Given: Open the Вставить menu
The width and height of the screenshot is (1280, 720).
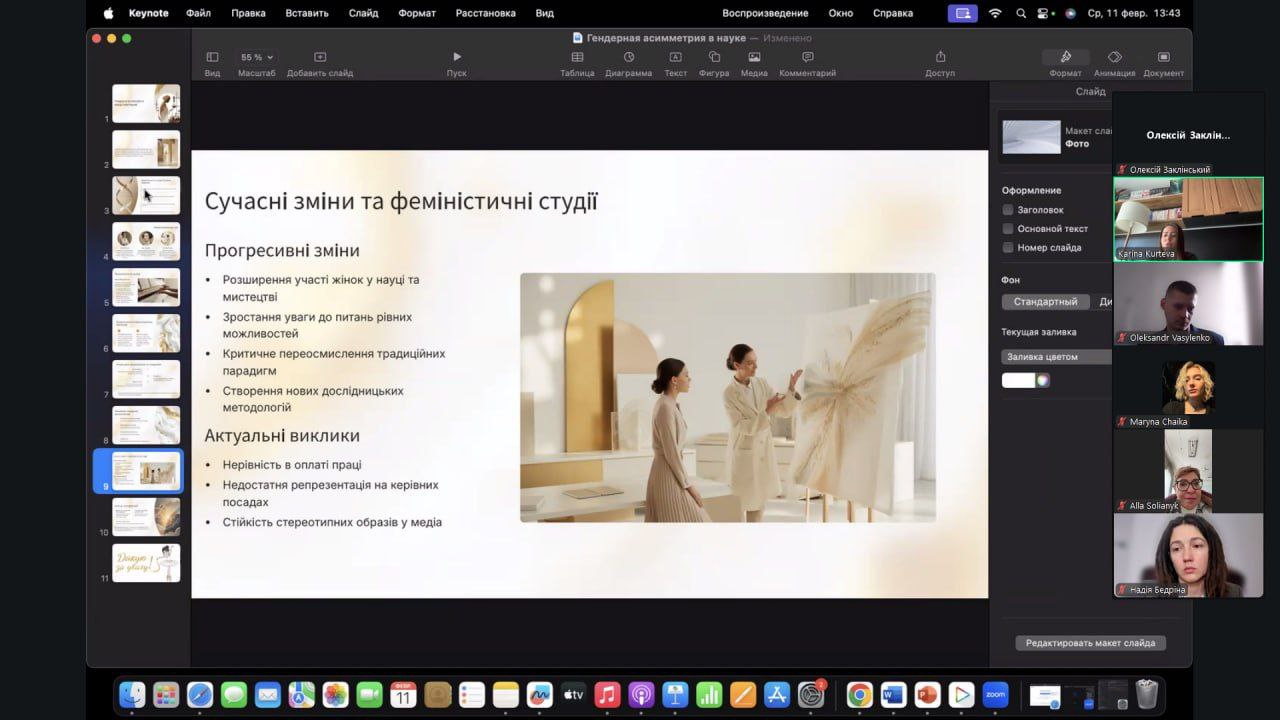Looking at the screenshot, I should pyautogui.click(x=307, y=13).
